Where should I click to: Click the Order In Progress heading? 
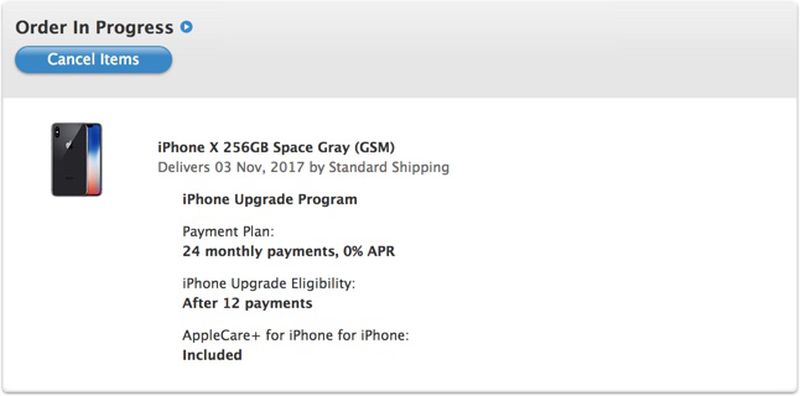pos(94,27)
